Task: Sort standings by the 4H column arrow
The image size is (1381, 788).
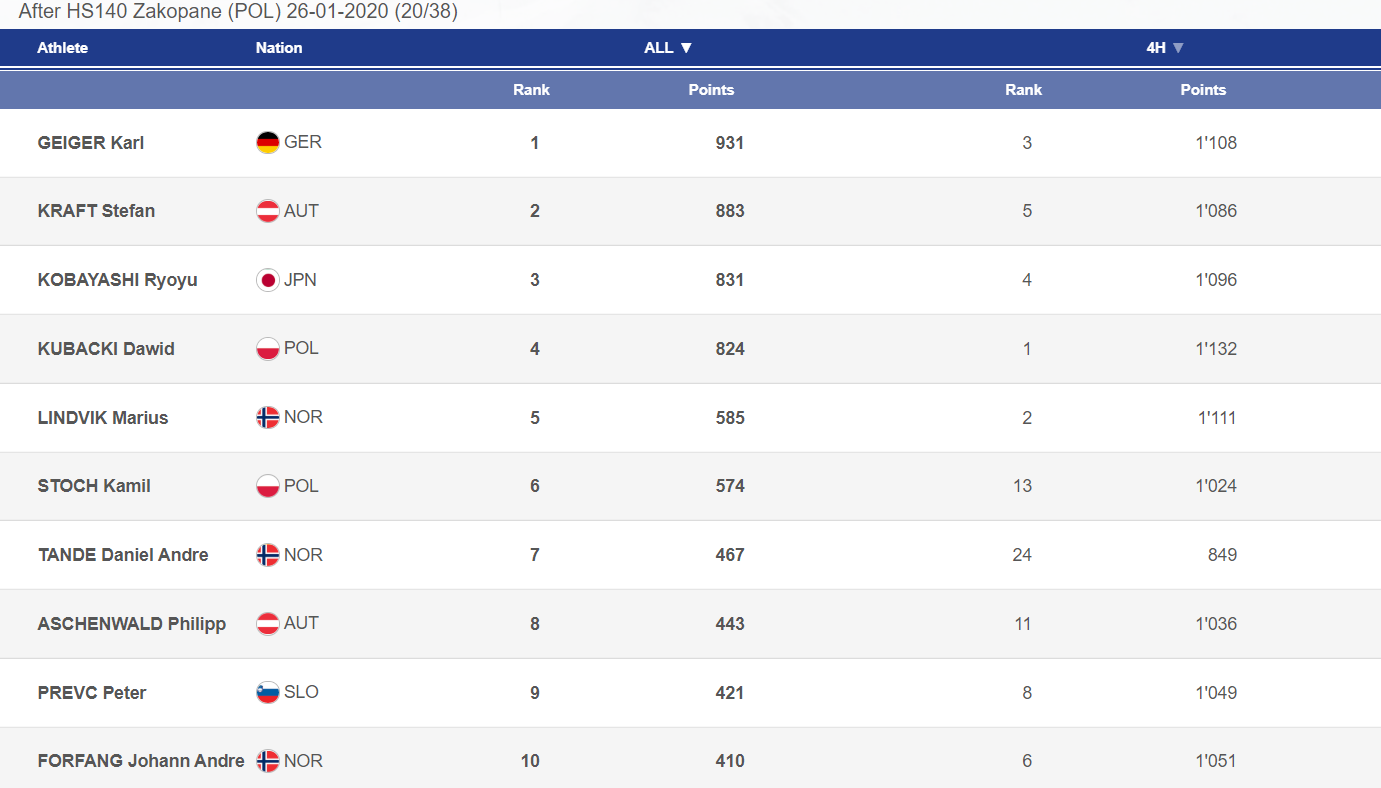Action: (1178, 48)
